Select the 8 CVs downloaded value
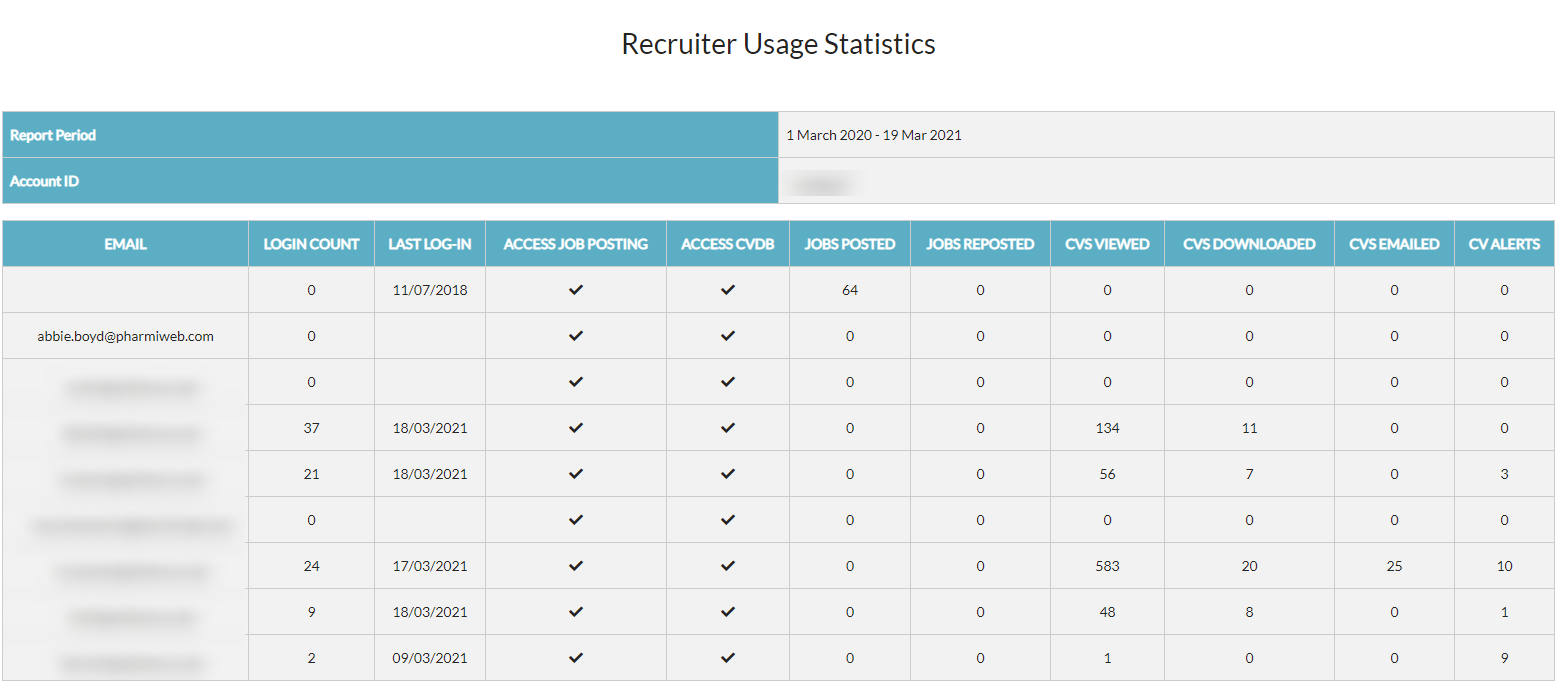 coord(1249,612)
